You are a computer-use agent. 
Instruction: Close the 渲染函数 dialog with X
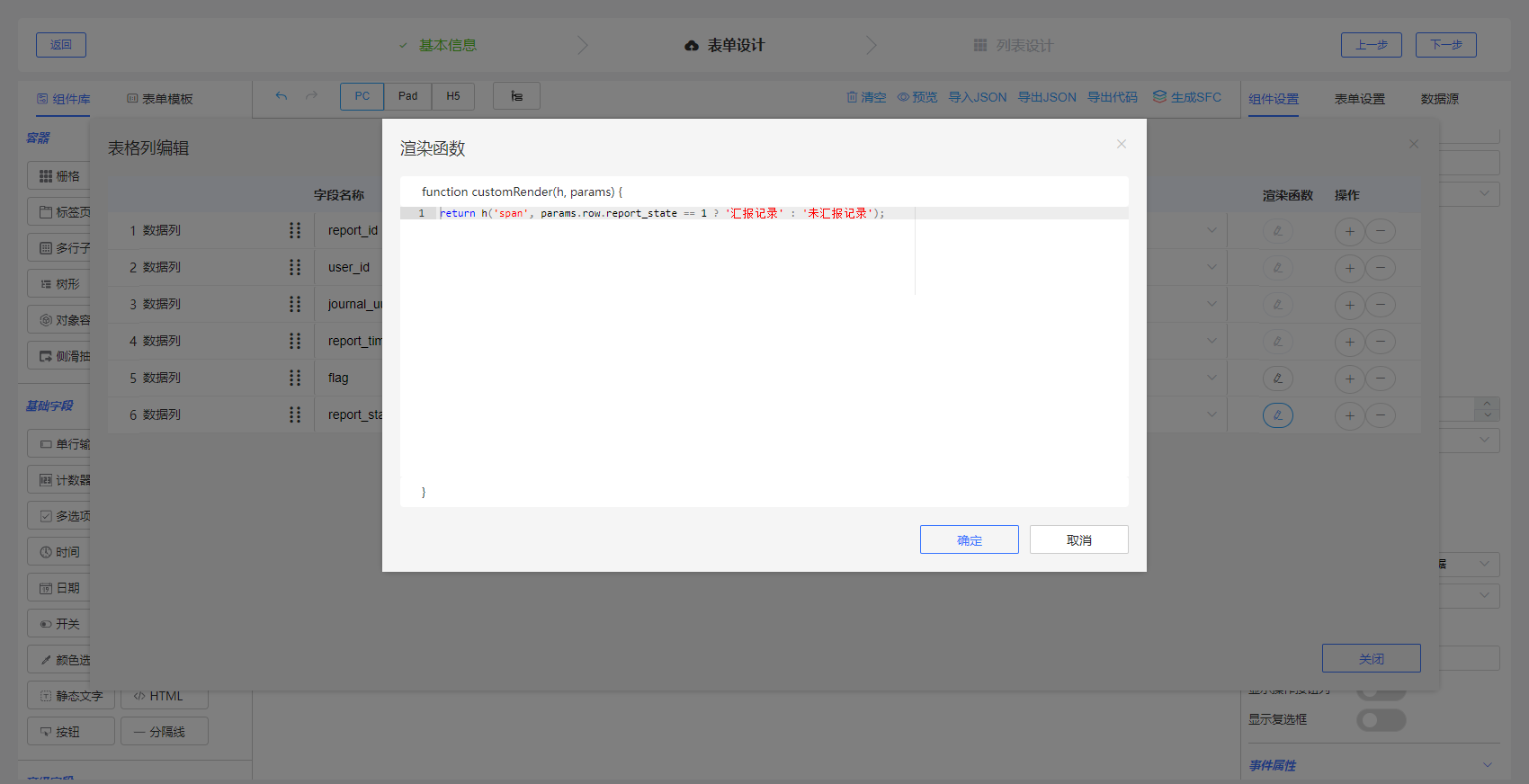click(x=1122, y=144)
